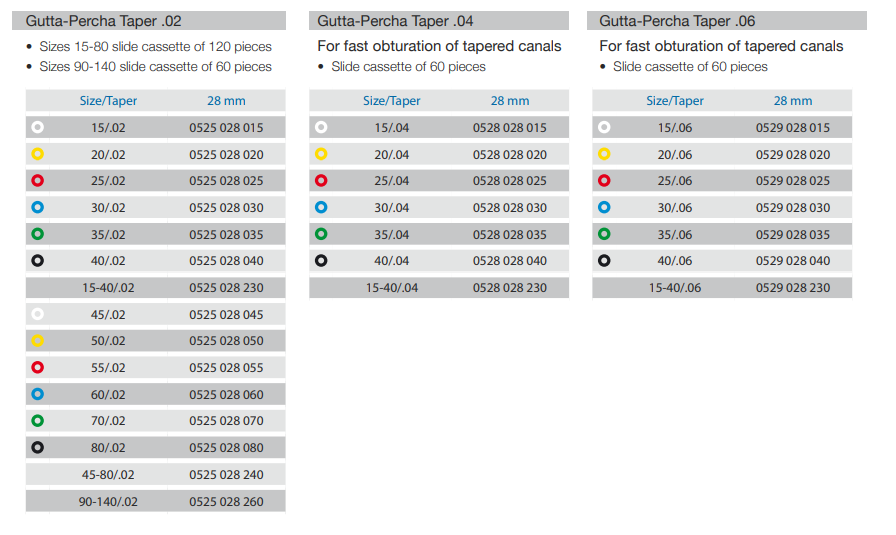Click the Size/Taper header in the .06 table
The image size is (896, 535).
(675, 101)
